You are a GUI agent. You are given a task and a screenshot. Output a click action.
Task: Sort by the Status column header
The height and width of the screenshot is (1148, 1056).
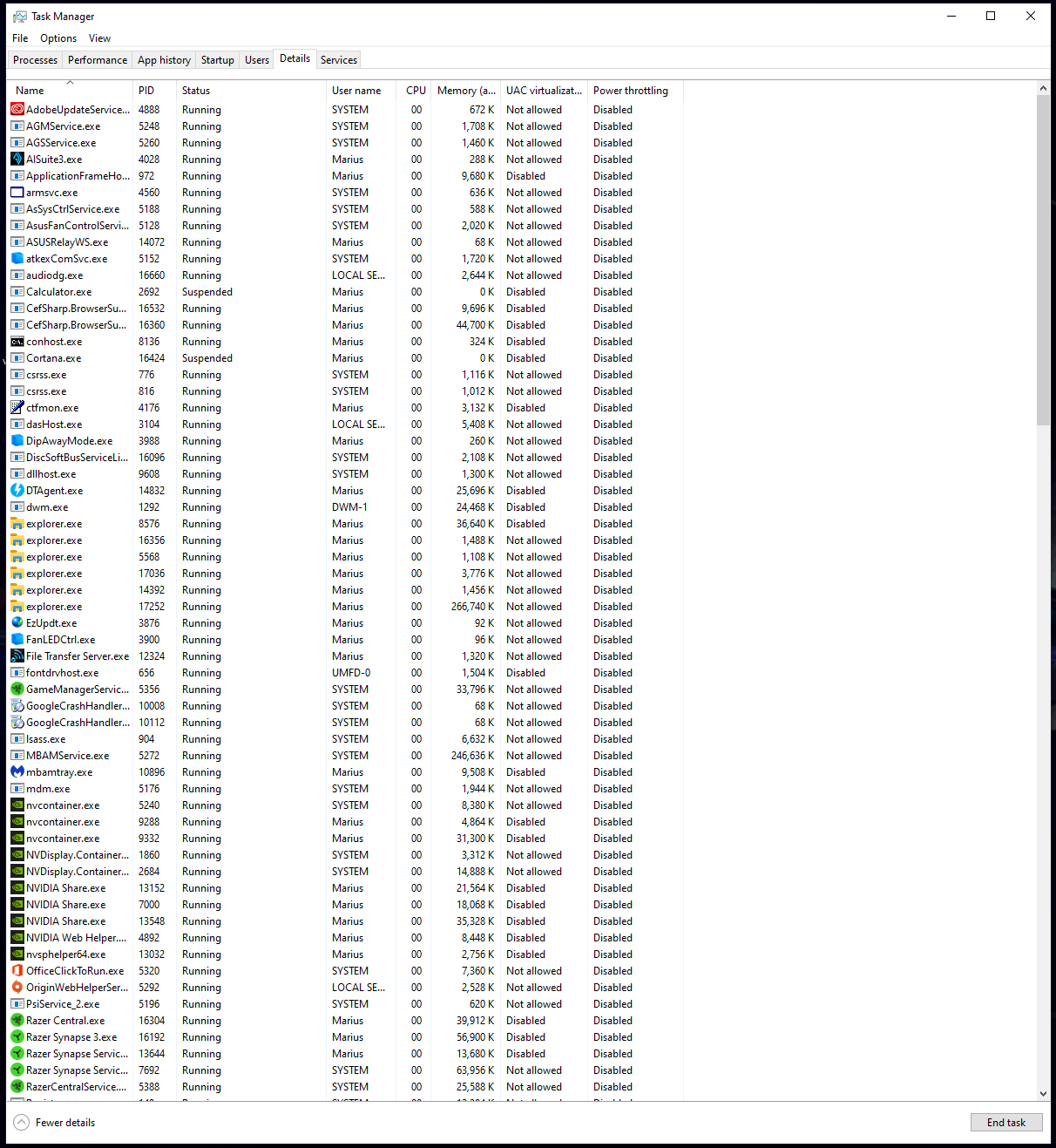[251, 91]
